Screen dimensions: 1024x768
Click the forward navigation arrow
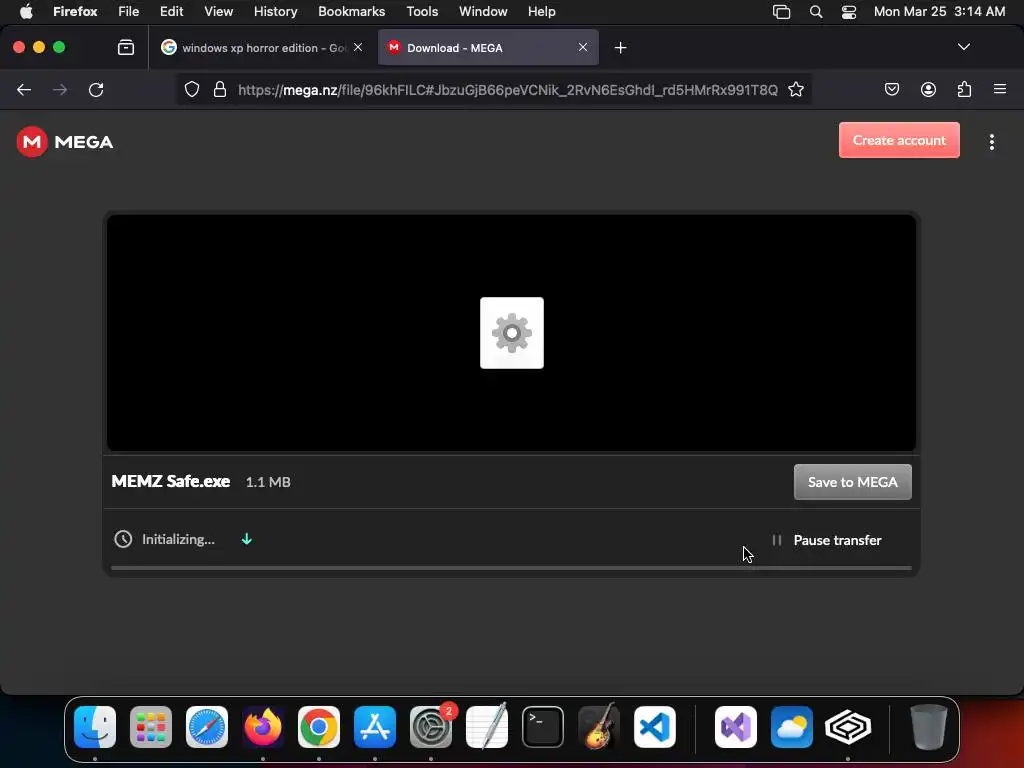pos(60,89)
